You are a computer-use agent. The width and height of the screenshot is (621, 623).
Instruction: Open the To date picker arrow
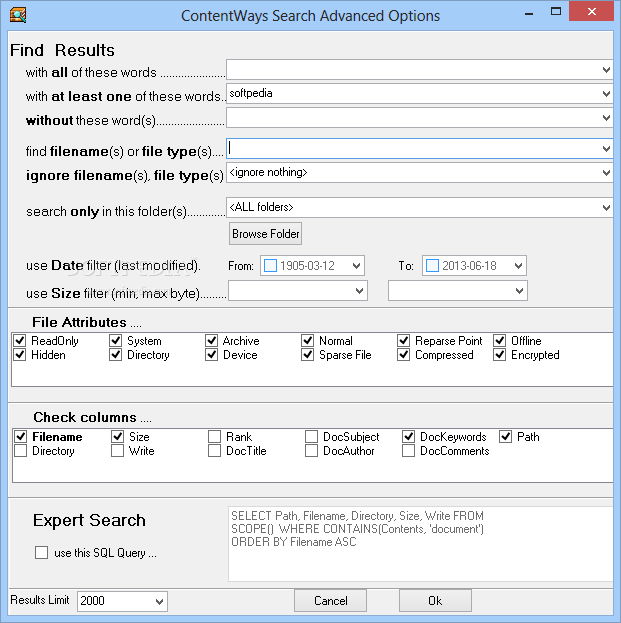click(518, 265)
